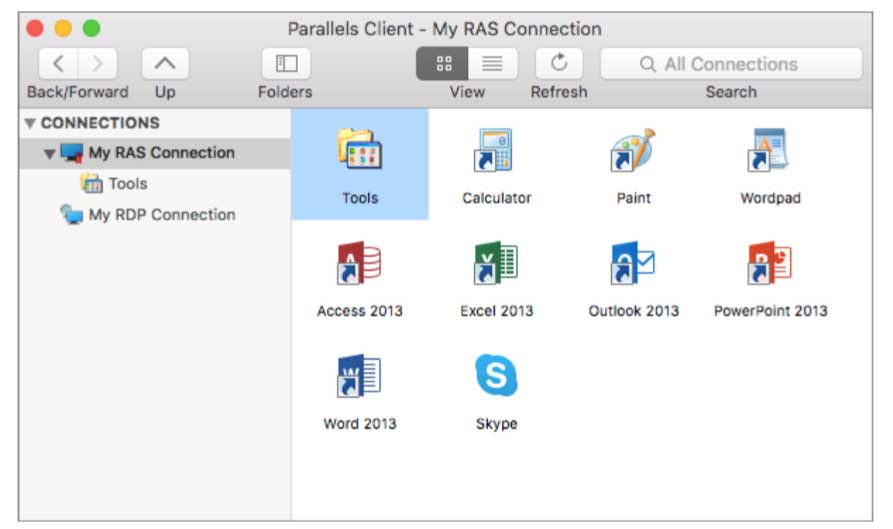Switch to list view mode
The width and height of the screenshot is (893, 529).
pyautogui.click(x=492, y=64)
